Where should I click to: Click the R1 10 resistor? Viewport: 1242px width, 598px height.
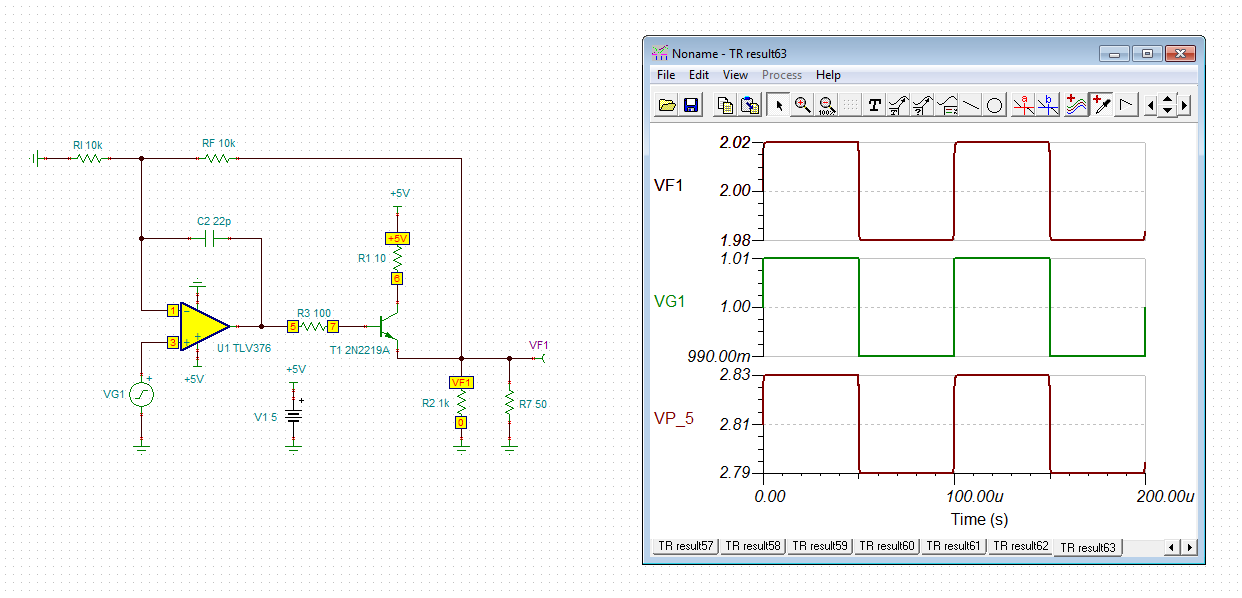397,258
